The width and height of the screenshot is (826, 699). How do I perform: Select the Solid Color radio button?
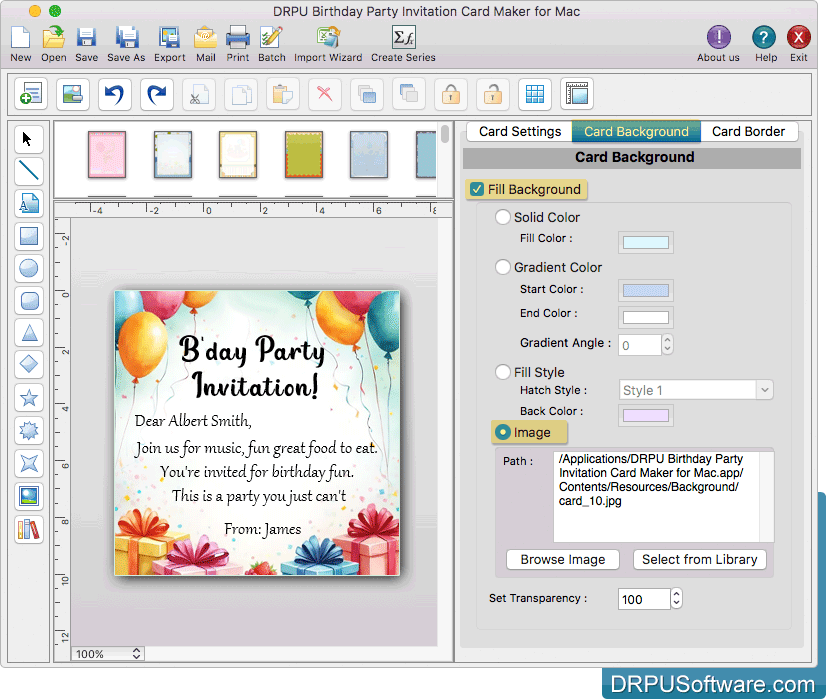(x=503, y=217)
